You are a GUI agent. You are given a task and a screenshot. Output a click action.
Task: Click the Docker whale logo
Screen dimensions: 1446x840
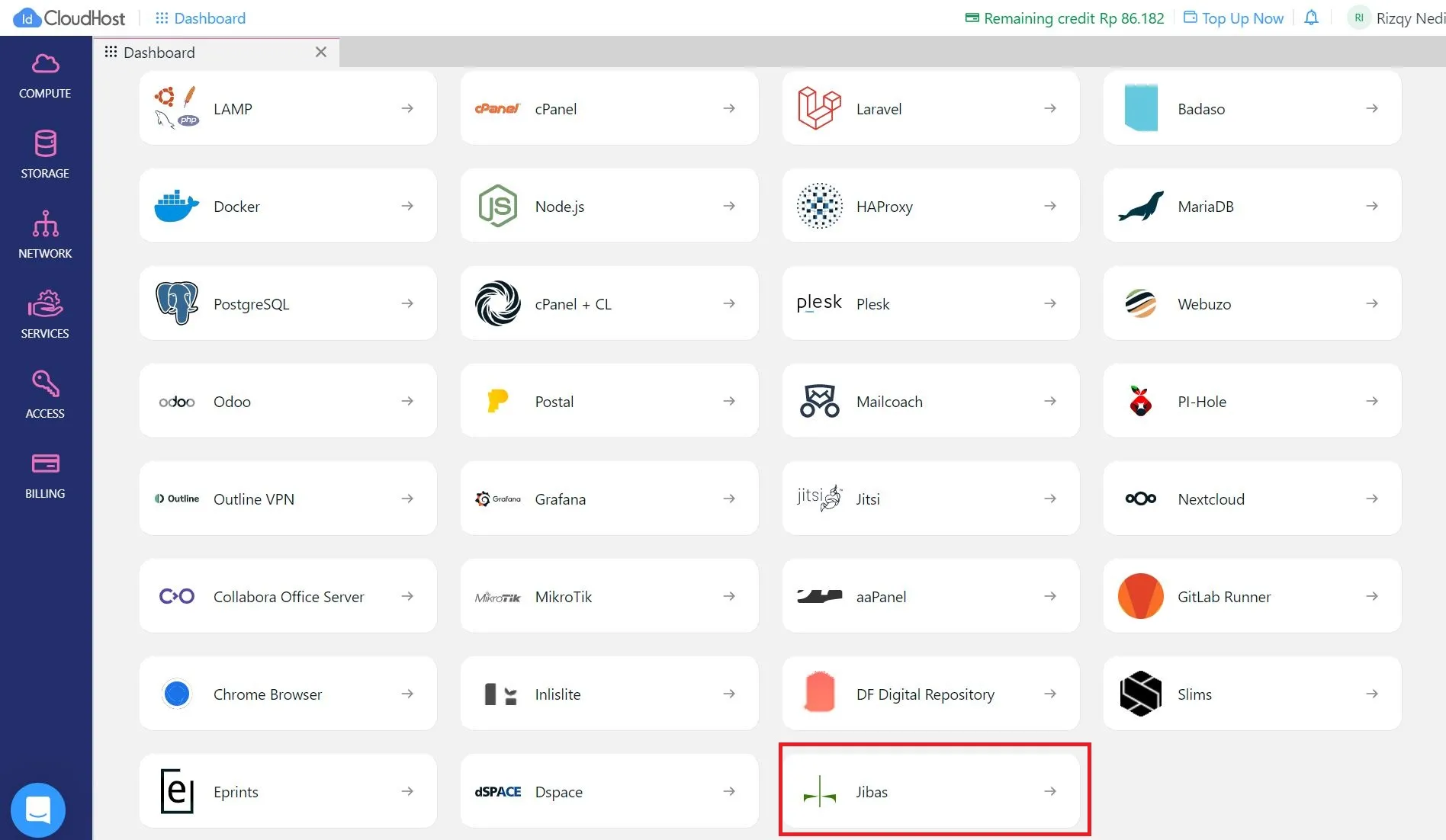[x=176, y=206]
